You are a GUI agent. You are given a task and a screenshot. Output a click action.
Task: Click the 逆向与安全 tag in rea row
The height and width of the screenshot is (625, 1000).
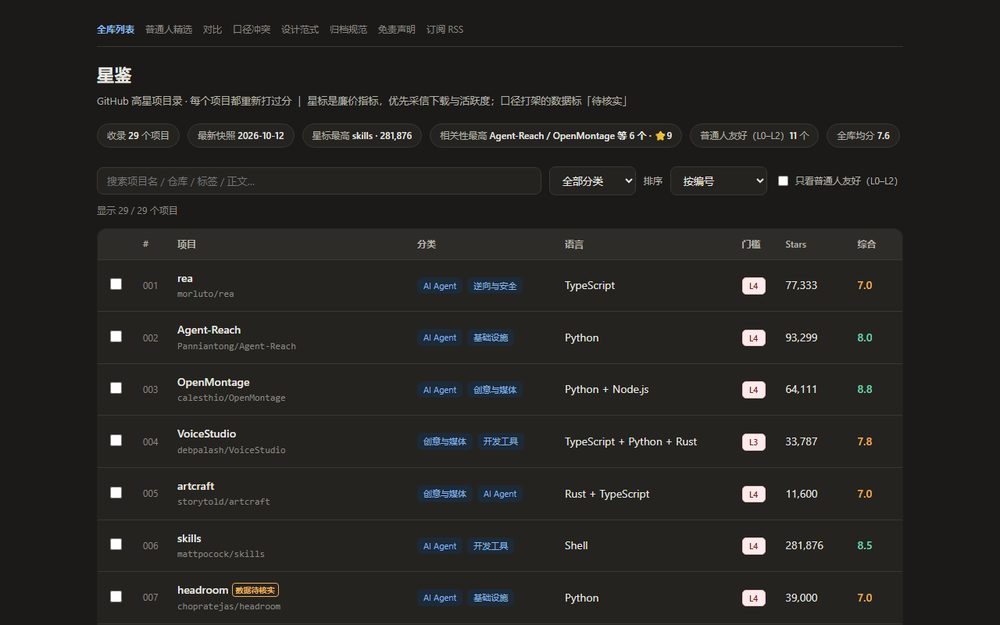click(495, 286)
